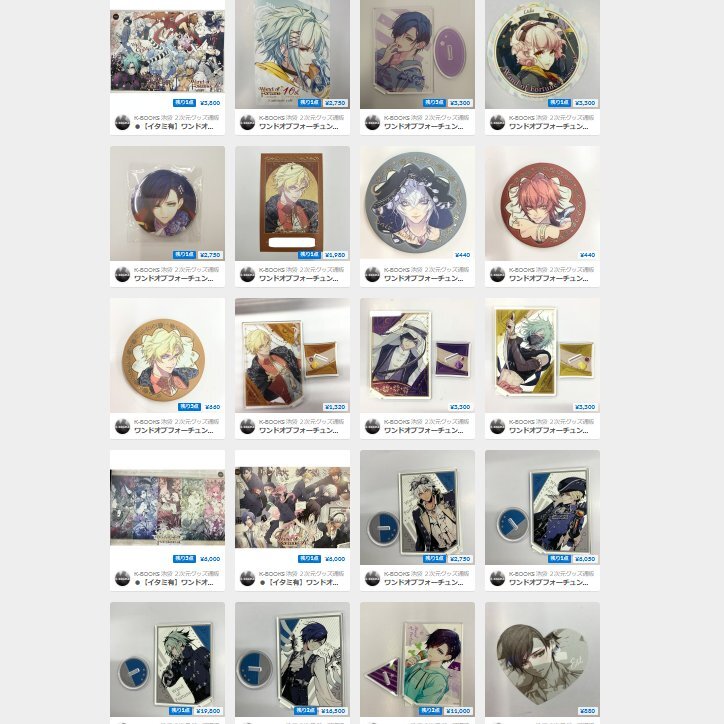
Task: Open the heart-shaped brown-haired badge thumbnail
Action: pos(543,659)
